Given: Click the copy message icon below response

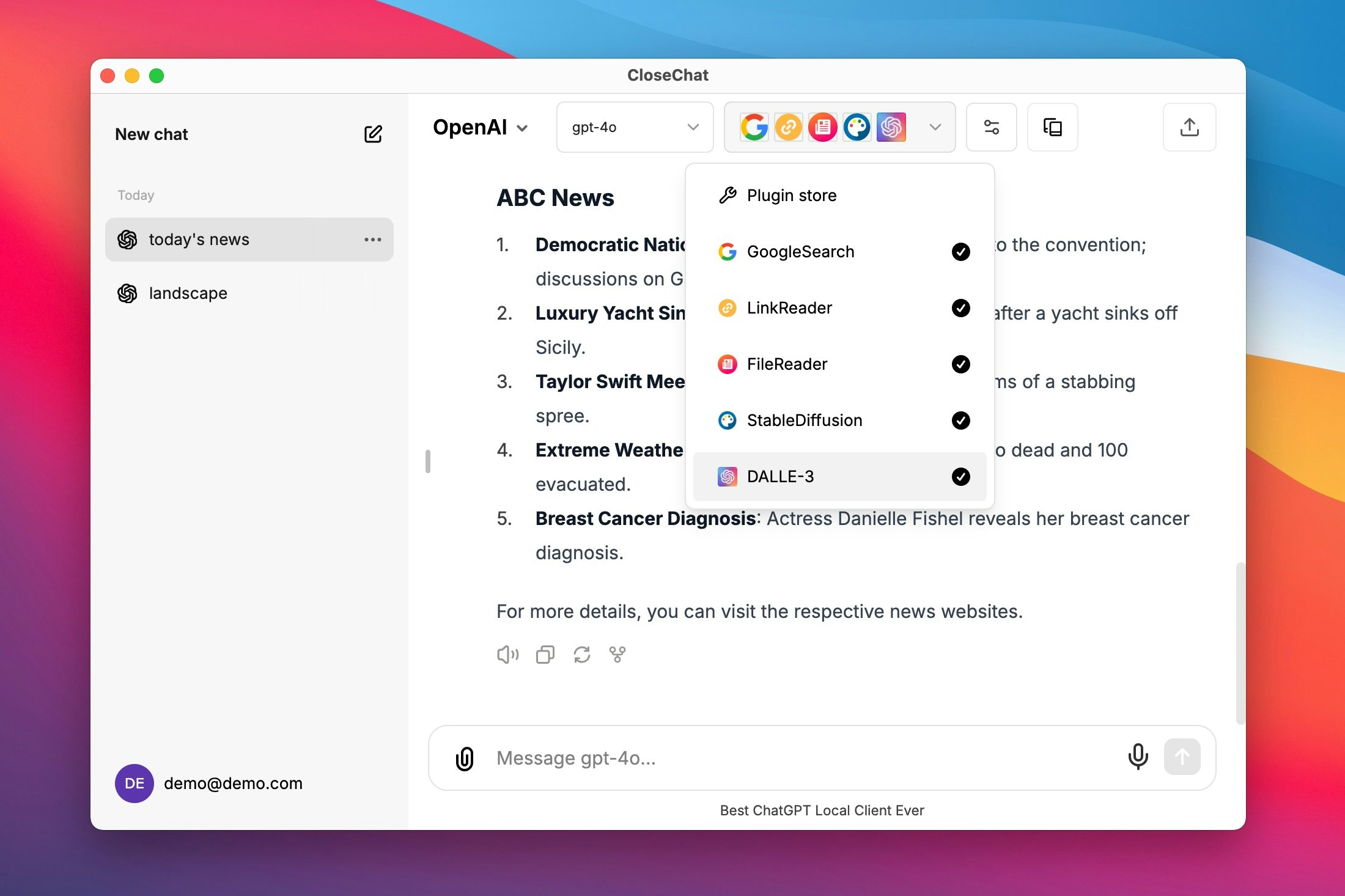Looking at the screenshot, I should pos(545,655).
